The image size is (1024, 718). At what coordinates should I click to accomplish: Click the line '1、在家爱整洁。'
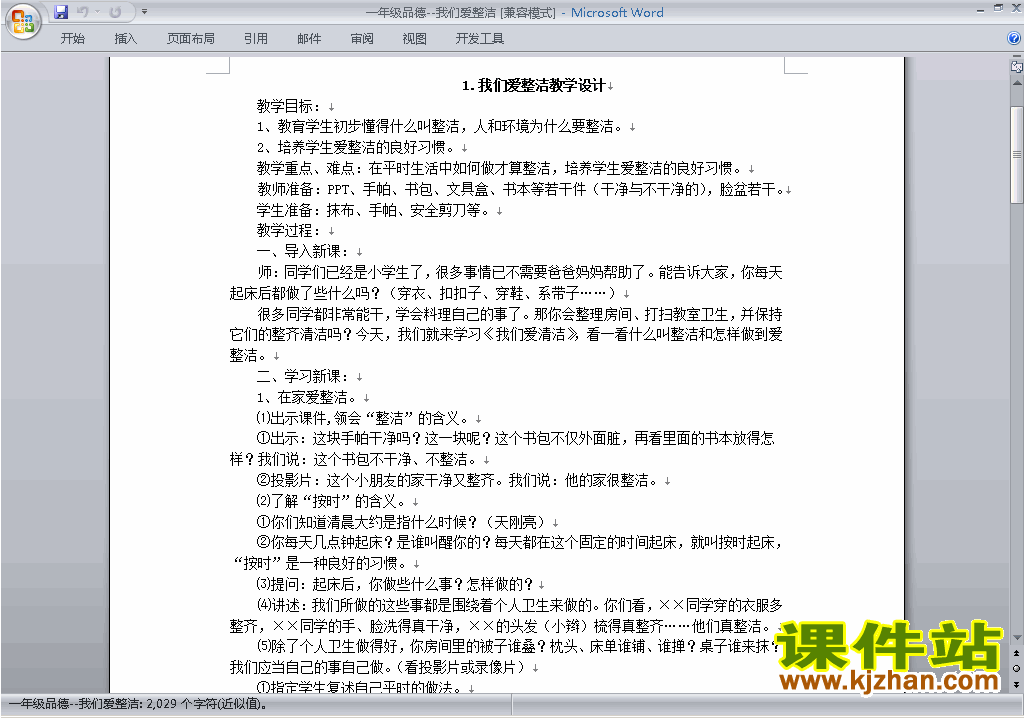point(307,397)
